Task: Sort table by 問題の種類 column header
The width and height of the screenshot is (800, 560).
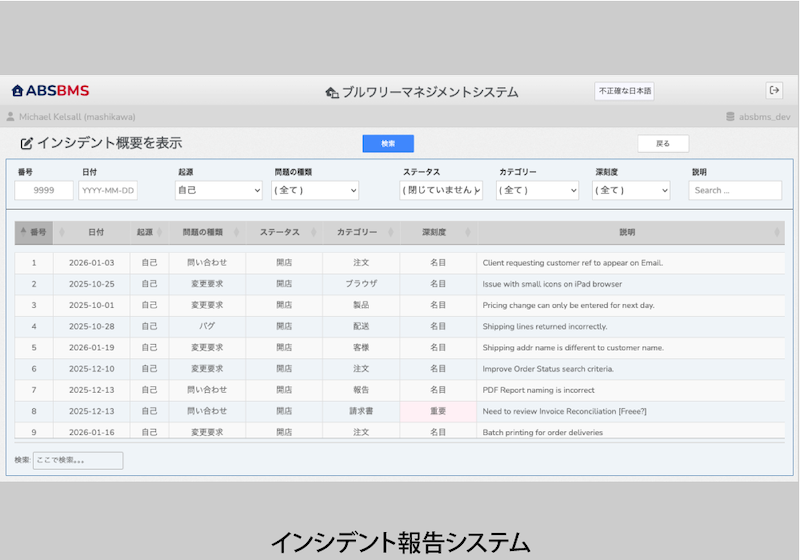Action: 207,232
